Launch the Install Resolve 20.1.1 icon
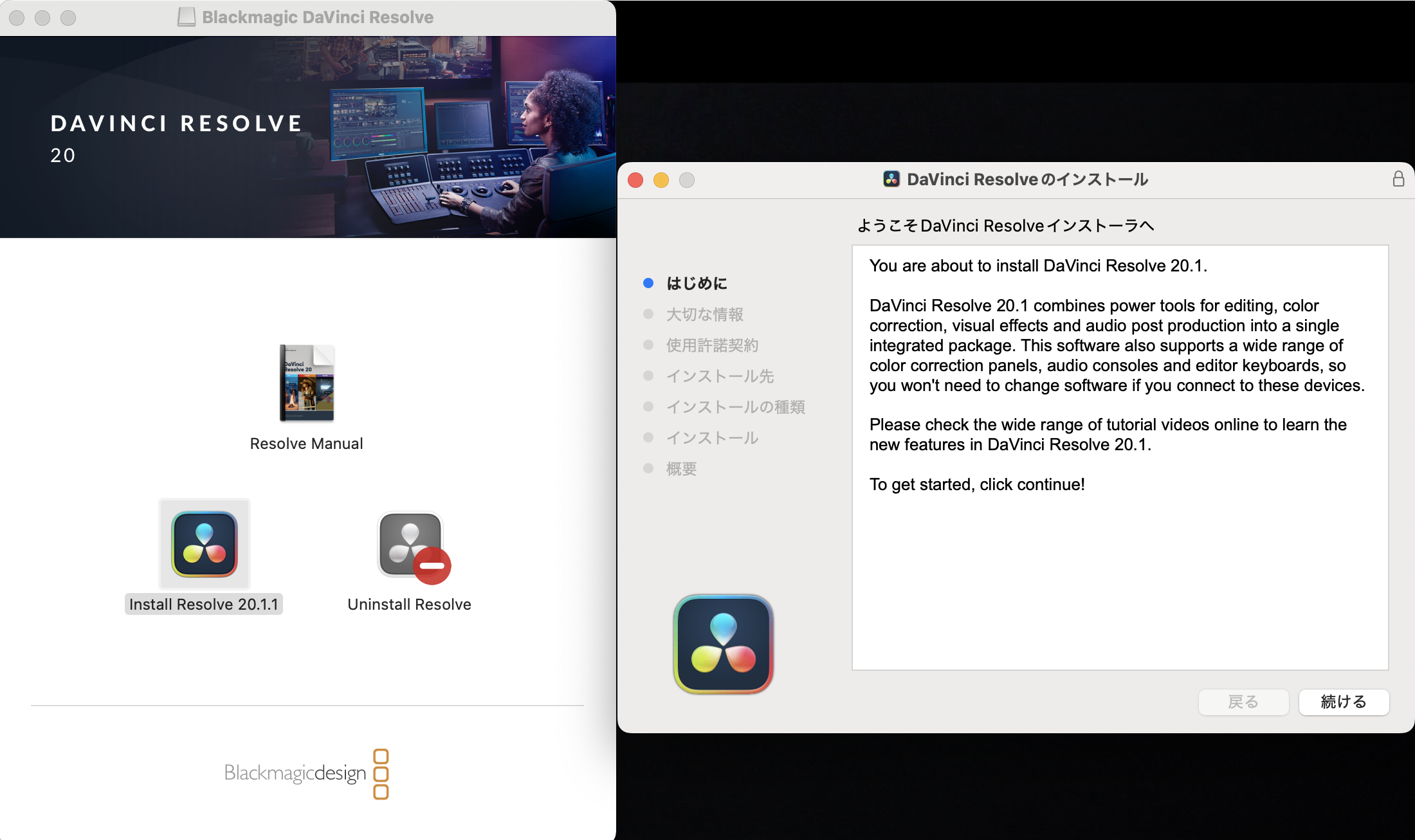 pyautogui.click(x=205, y=544)
